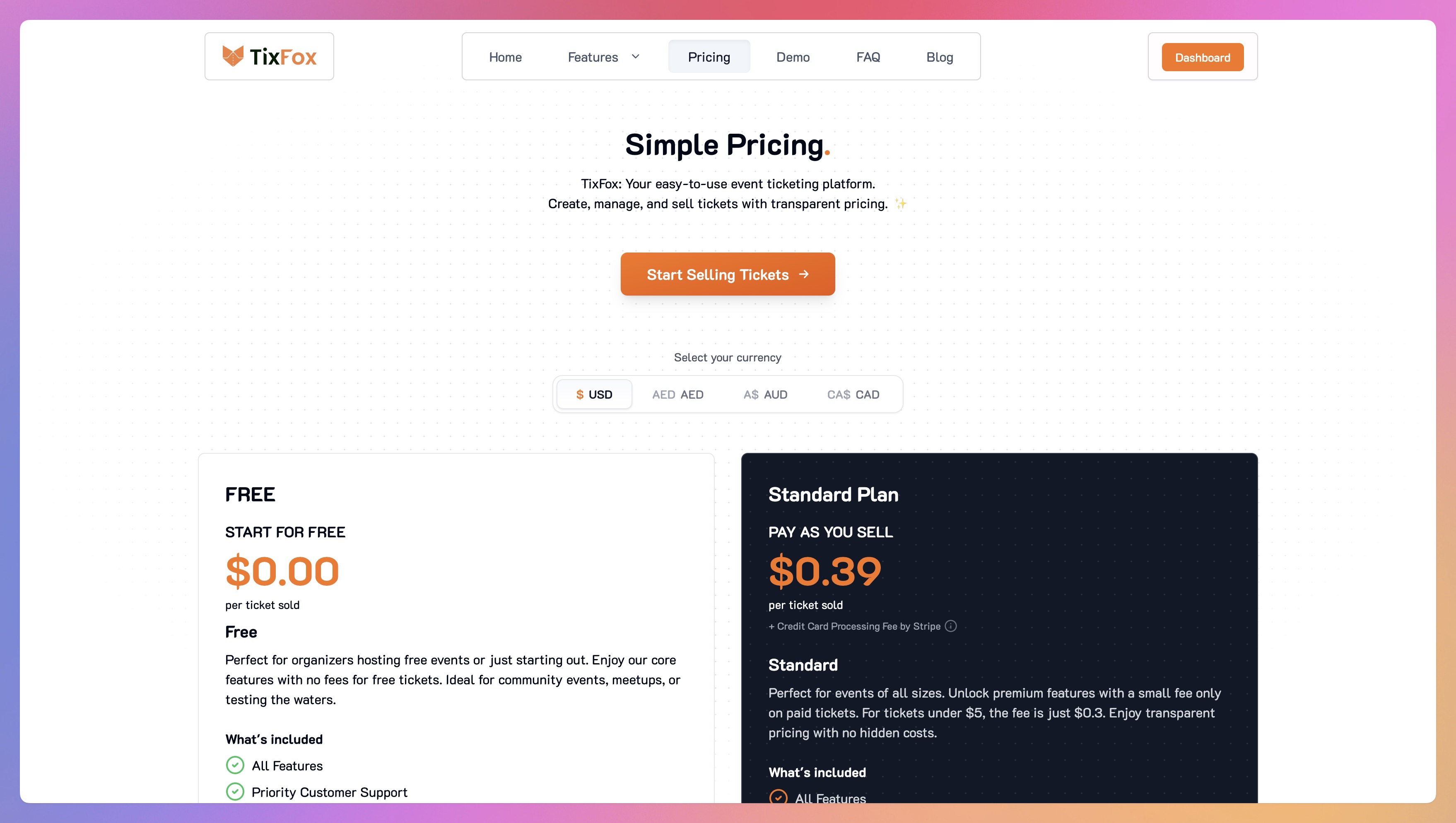Click the check icon beside Priority Customer Support
This screenshot has height=823, width=1456.
pos(235,792)
